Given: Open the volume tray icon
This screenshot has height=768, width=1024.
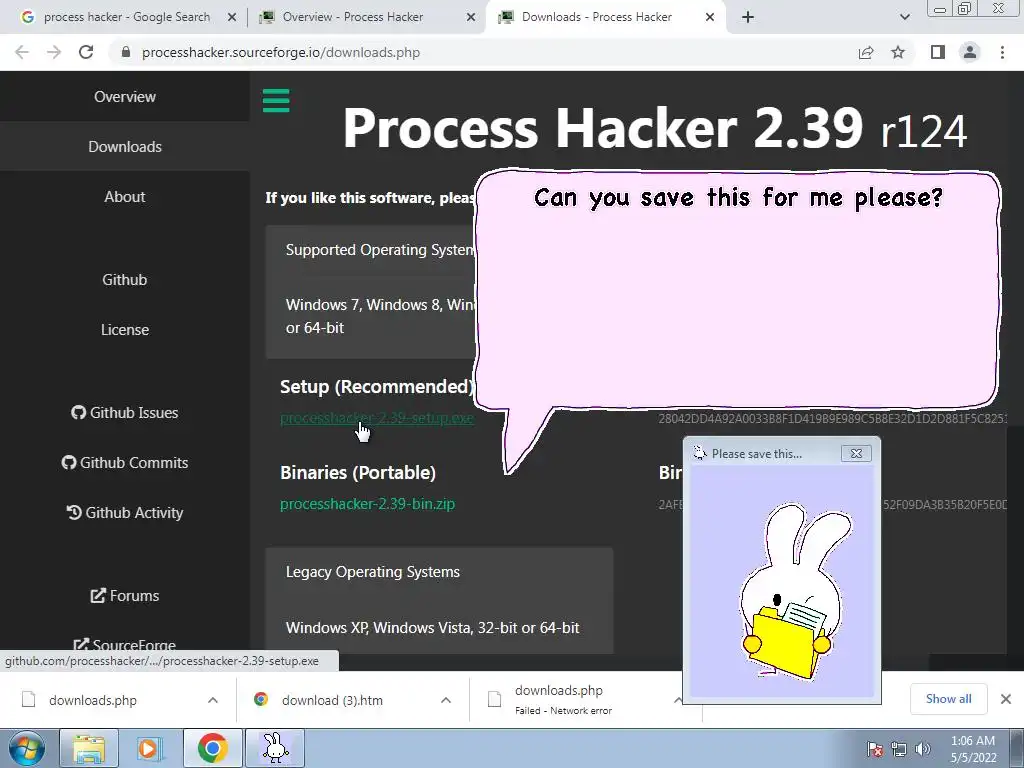Looking at the screenshot, I should (922, 749).
